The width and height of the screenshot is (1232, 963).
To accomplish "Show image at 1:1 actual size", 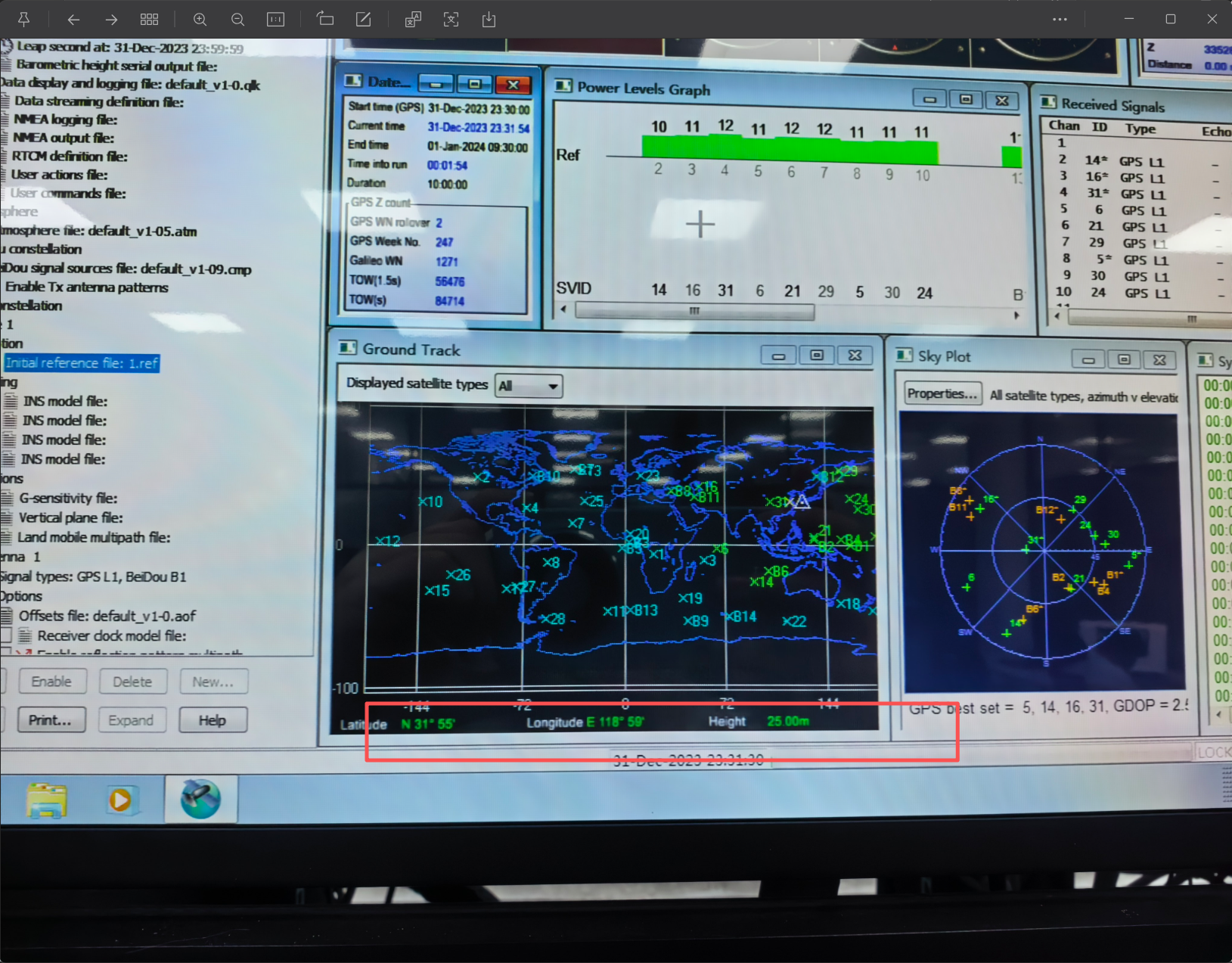I will (x=276, y=19).
